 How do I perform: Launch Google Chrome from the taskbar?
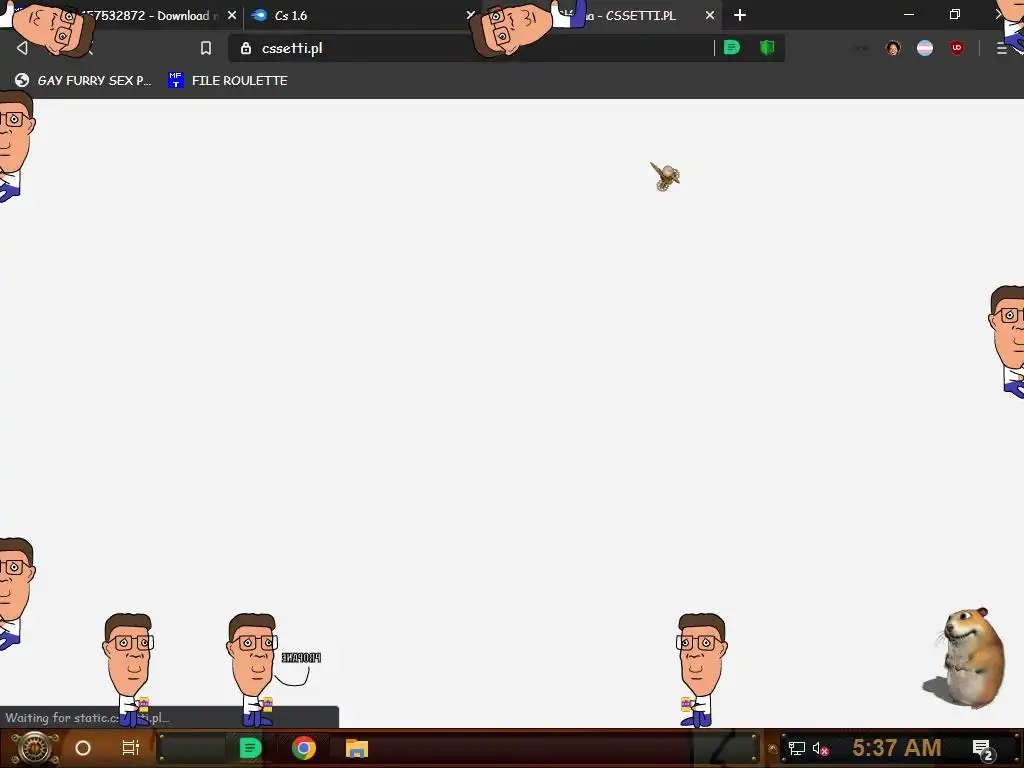click(304, 748)
